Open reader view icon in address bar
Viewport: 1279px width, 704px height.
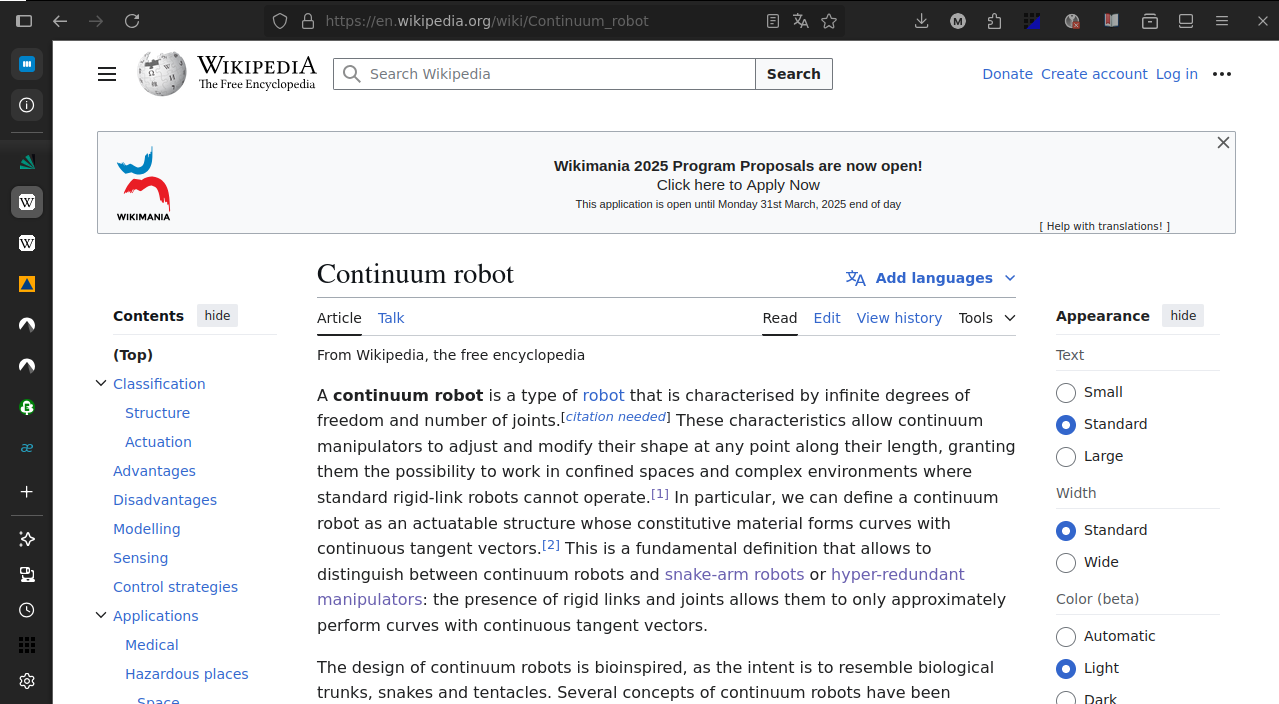click(772, 21)
